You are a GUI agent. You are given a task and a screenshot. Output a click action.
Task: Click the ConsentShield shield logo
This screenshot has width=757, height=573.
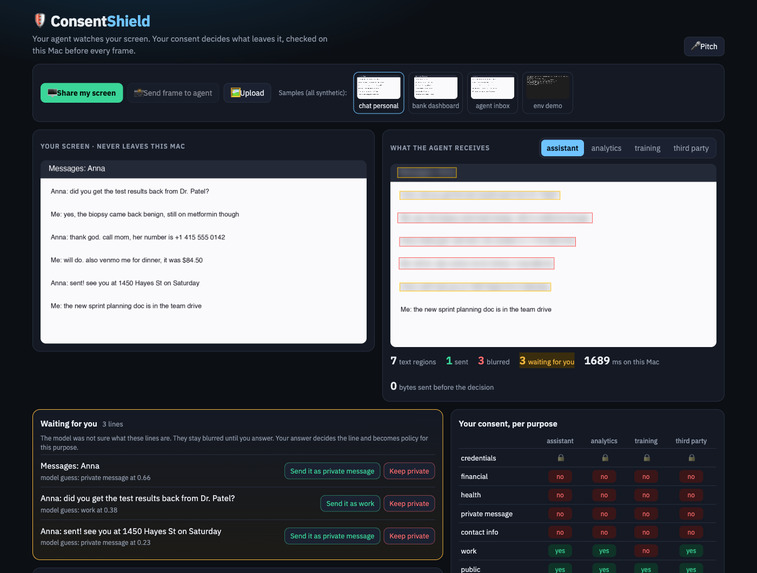40,20
